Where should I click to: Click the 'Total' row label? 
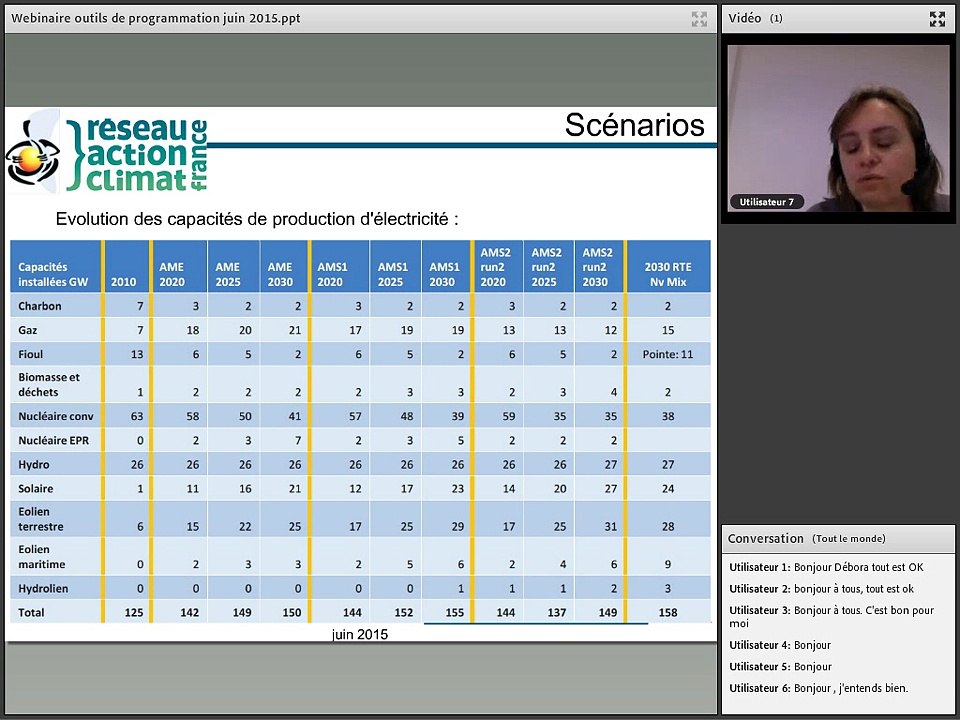31,612
